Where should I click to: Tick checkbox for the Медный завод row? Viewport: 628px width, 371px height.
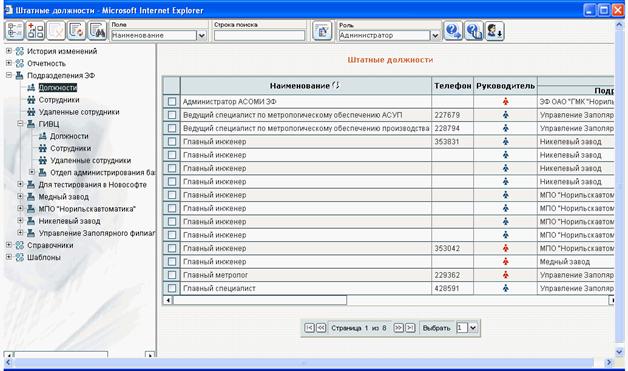172,262
